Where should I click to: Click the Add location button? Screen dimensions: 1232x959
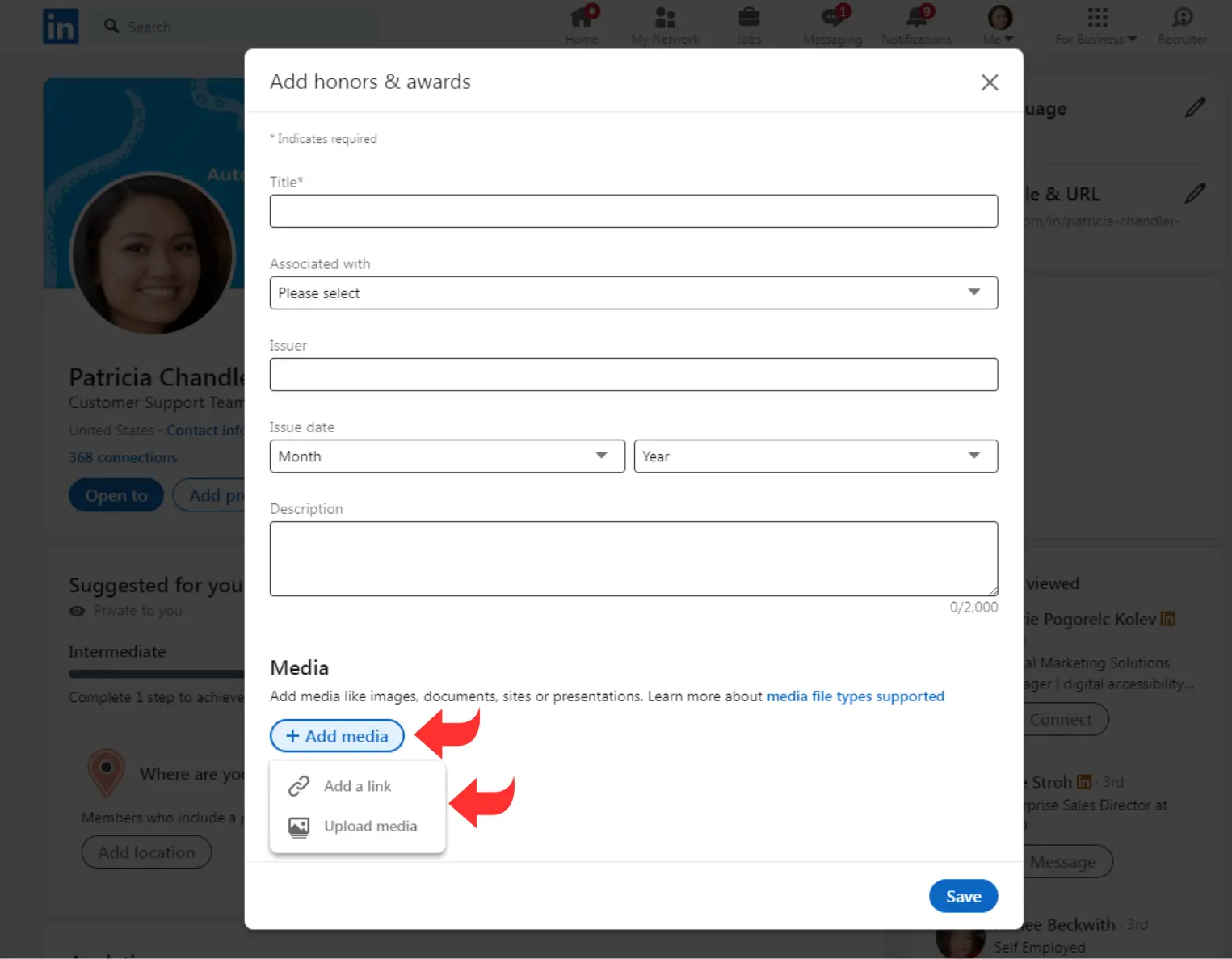click(146, 852)
